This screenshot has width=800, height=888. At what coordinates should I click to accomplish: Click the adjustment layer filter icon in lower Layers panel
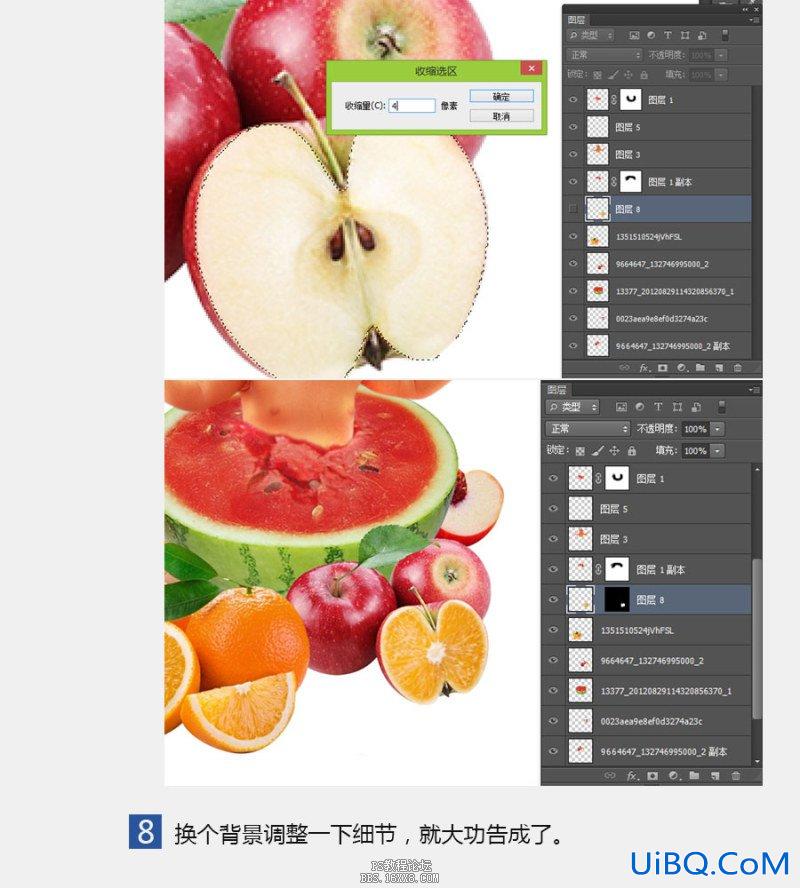click(640, 407)
